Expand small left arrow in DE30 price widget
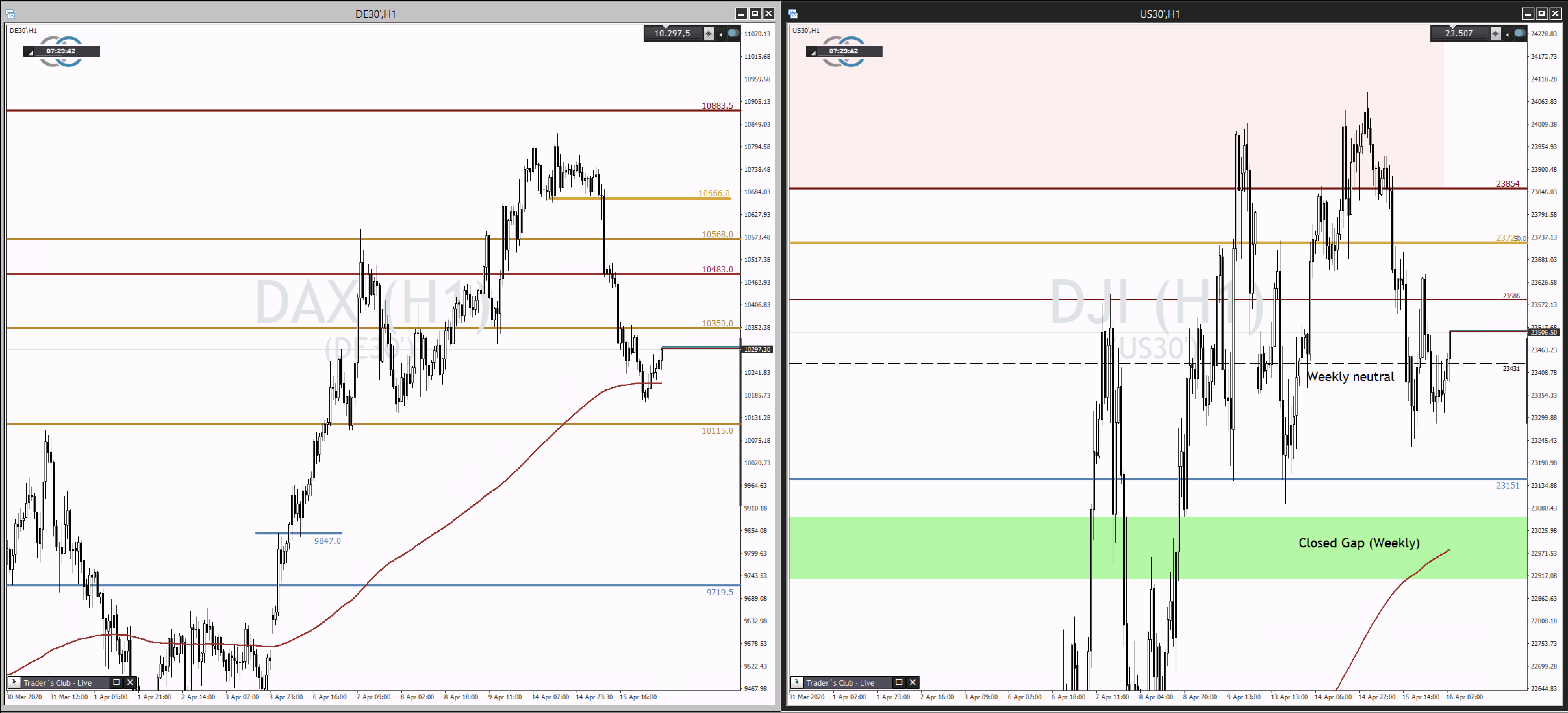Screen dimensions: 1568x713 point(721,35)
